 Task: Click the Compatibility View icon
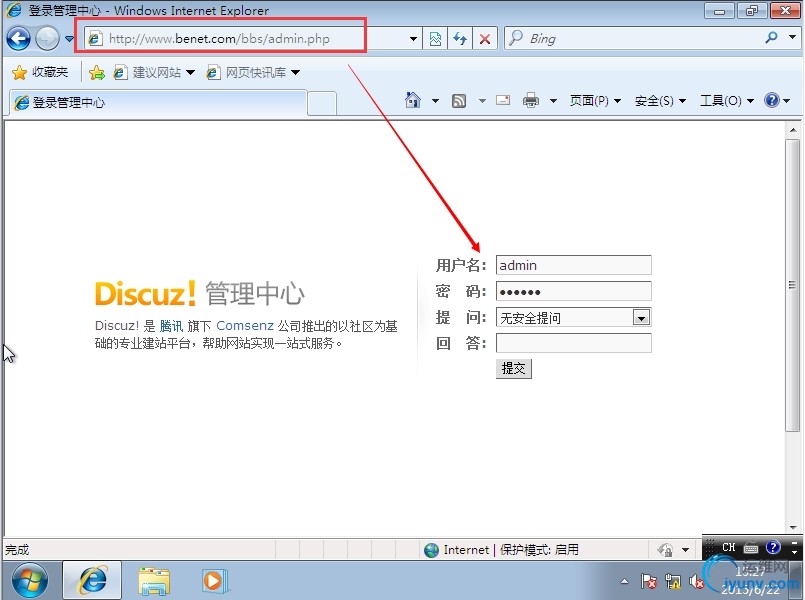point(435,39)
